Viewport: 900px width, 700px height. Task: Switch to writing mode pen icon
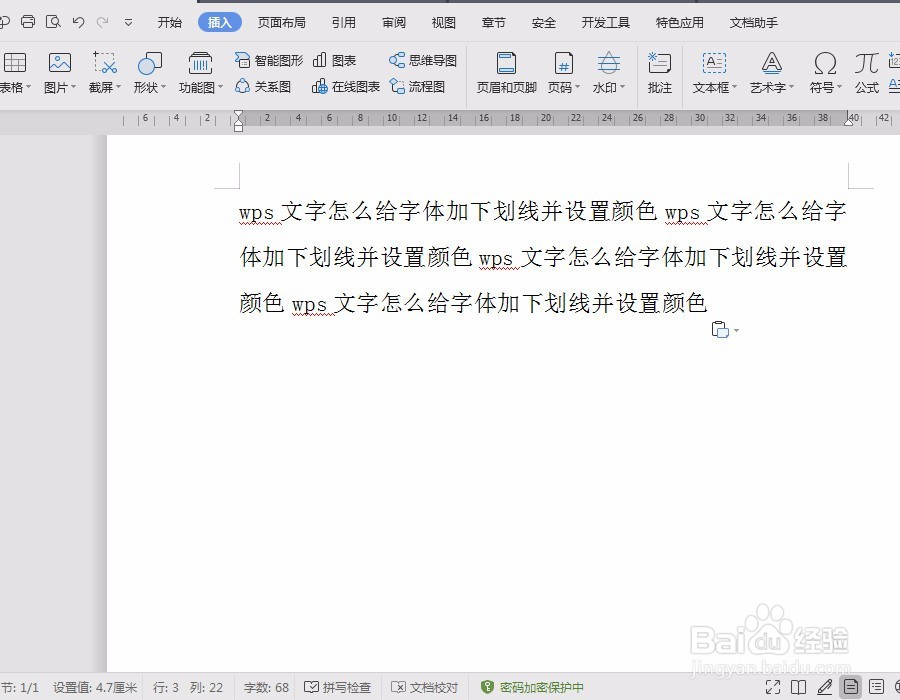[x=825, y=687]
